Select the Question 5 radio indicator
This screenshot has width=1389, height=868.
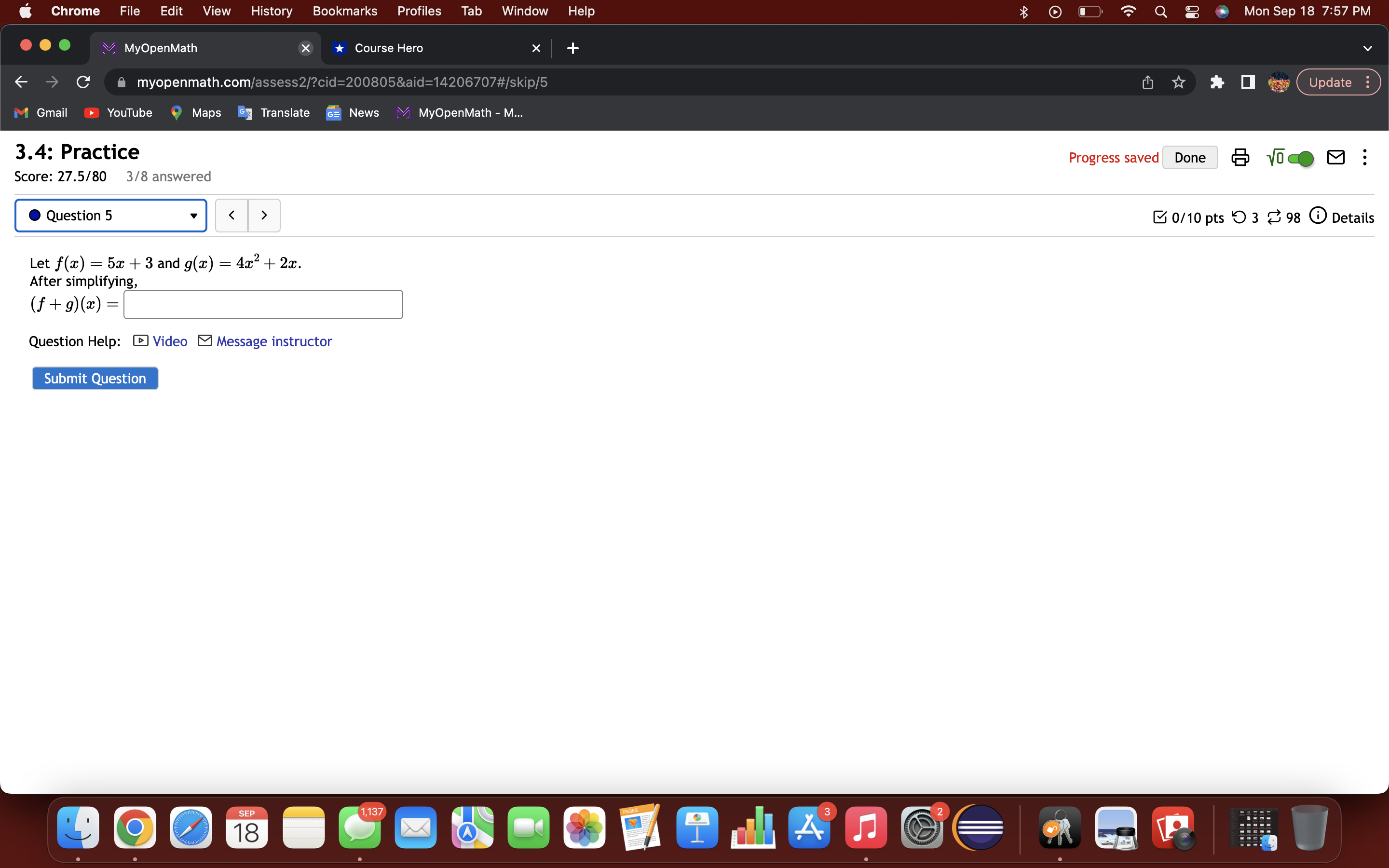click(34, 215)
